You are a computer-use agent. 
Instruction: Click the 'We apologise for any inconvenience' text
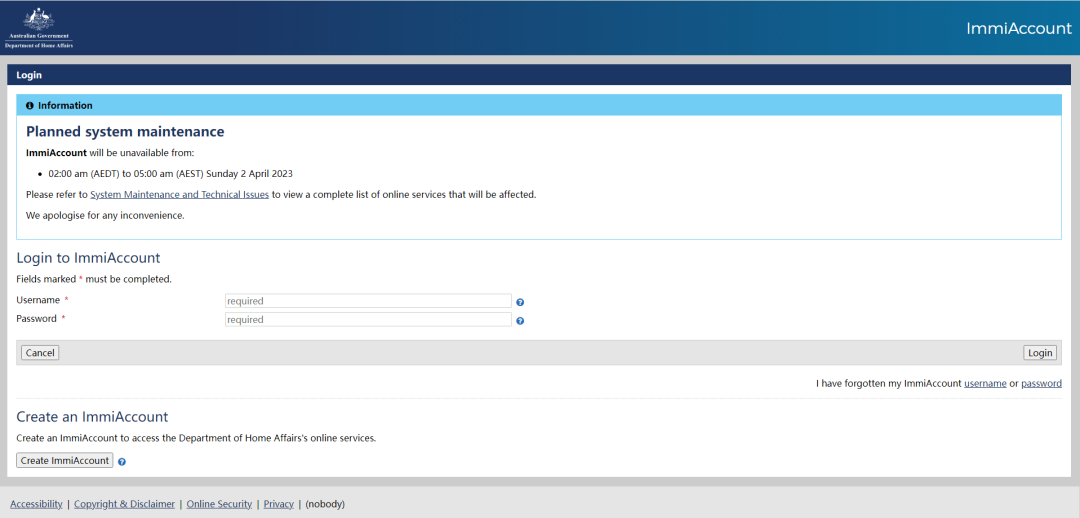click(105, 215)
